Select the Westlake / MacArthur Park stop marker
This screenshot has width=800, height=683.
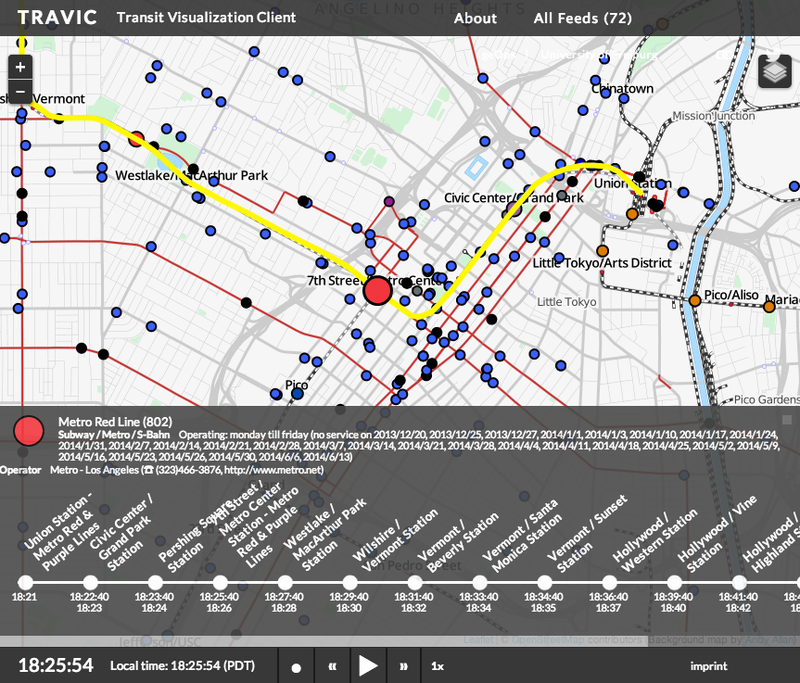point(285,583)
